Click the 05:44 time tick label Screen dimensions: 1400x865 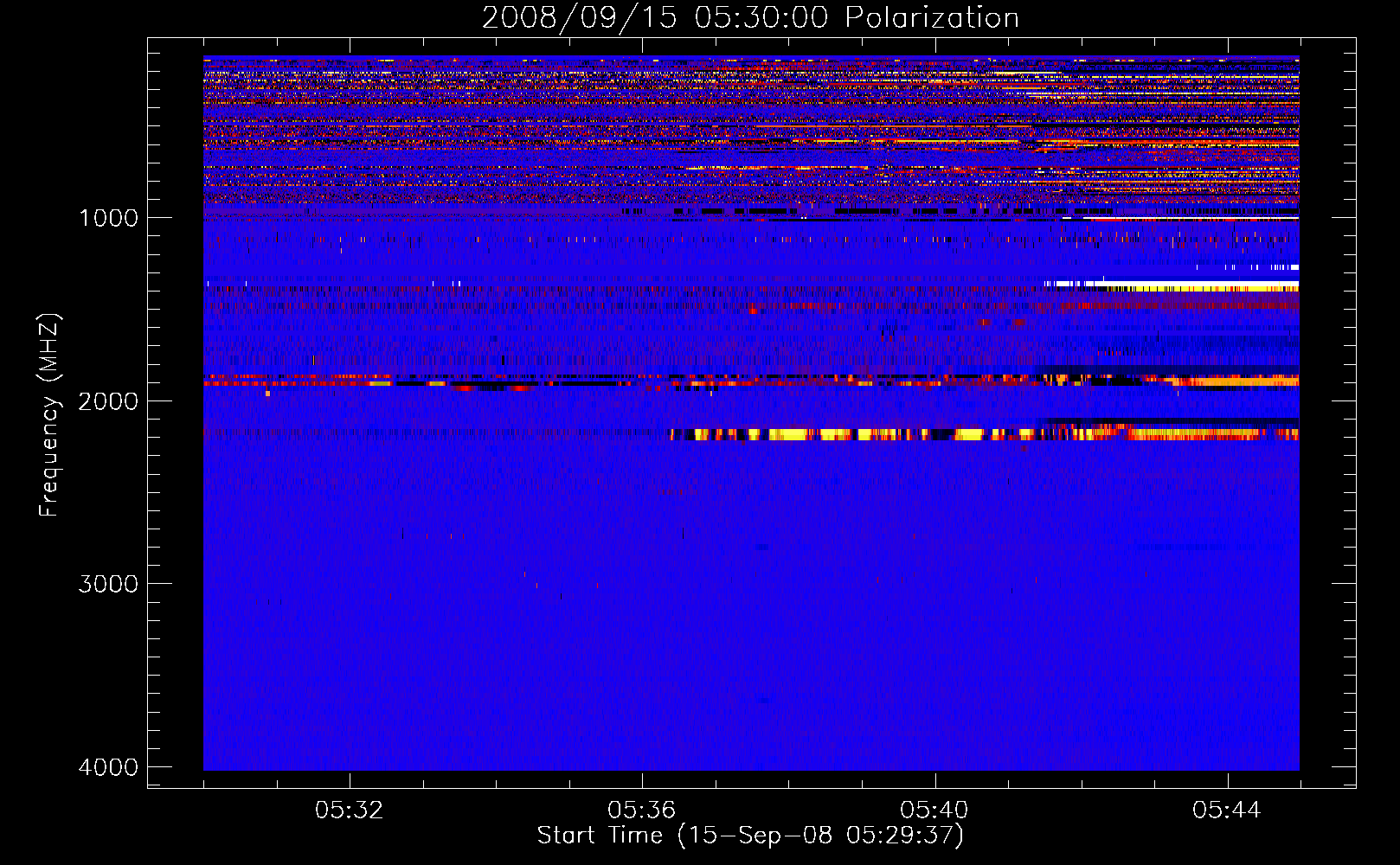[x=1226, y=811]
